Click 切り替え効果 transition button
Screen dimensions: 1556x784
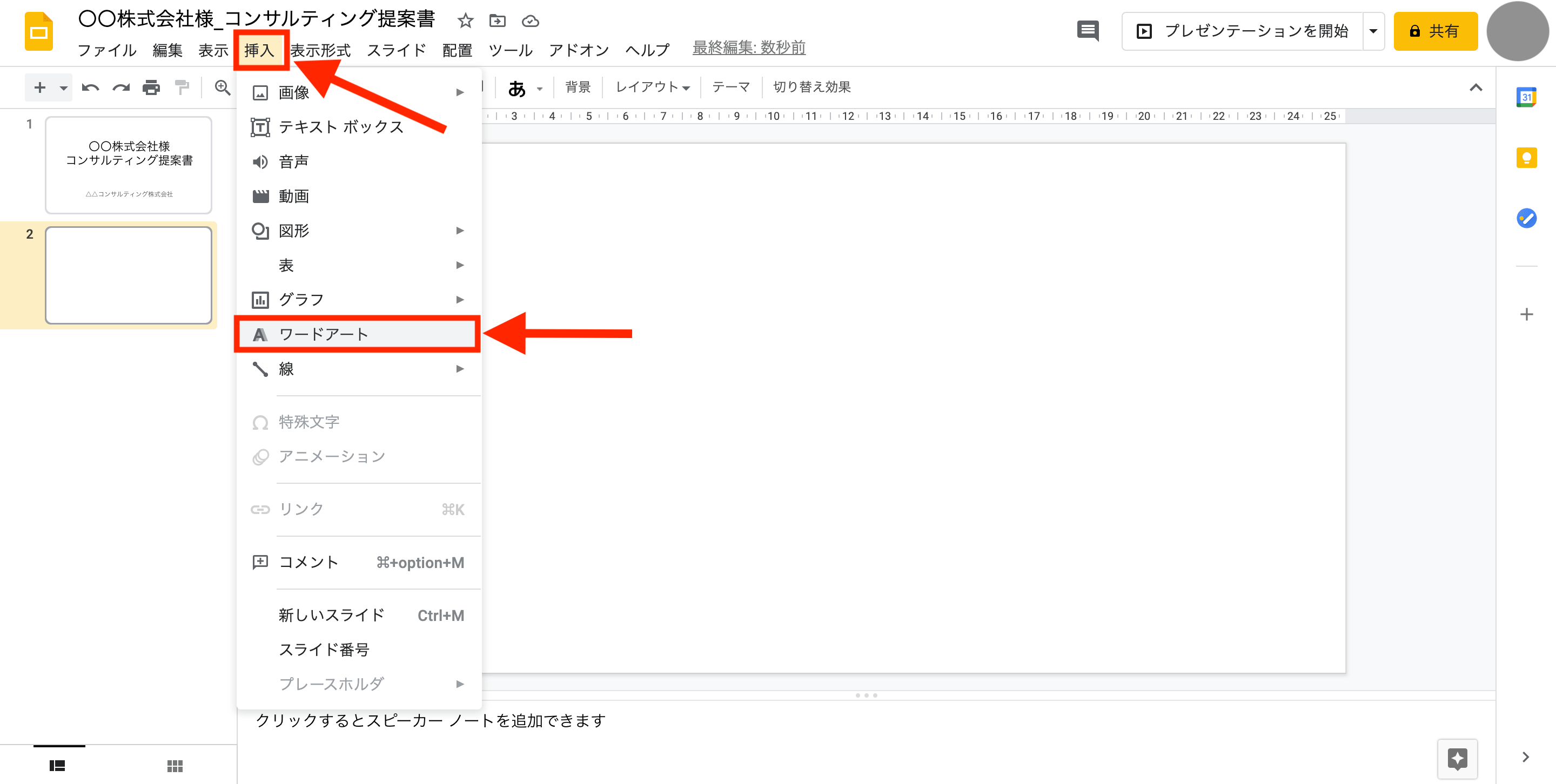tap(812, 87)
